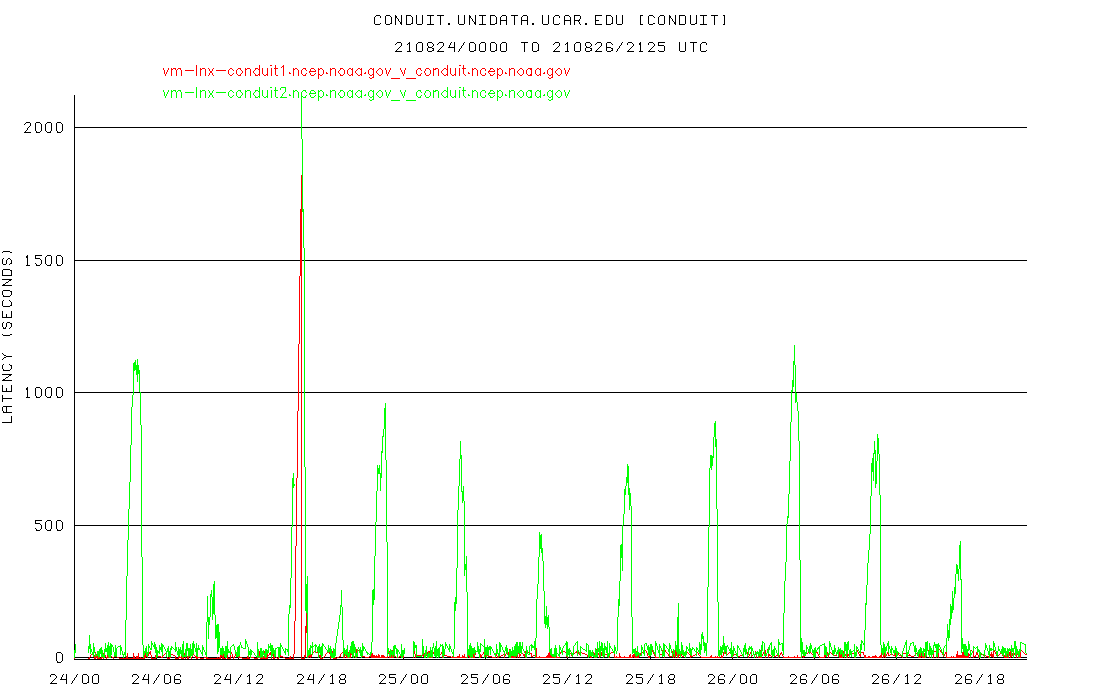Click the 1500 y-axis tick label
This screenshot has width=1100, height=700.
(44, 261)
